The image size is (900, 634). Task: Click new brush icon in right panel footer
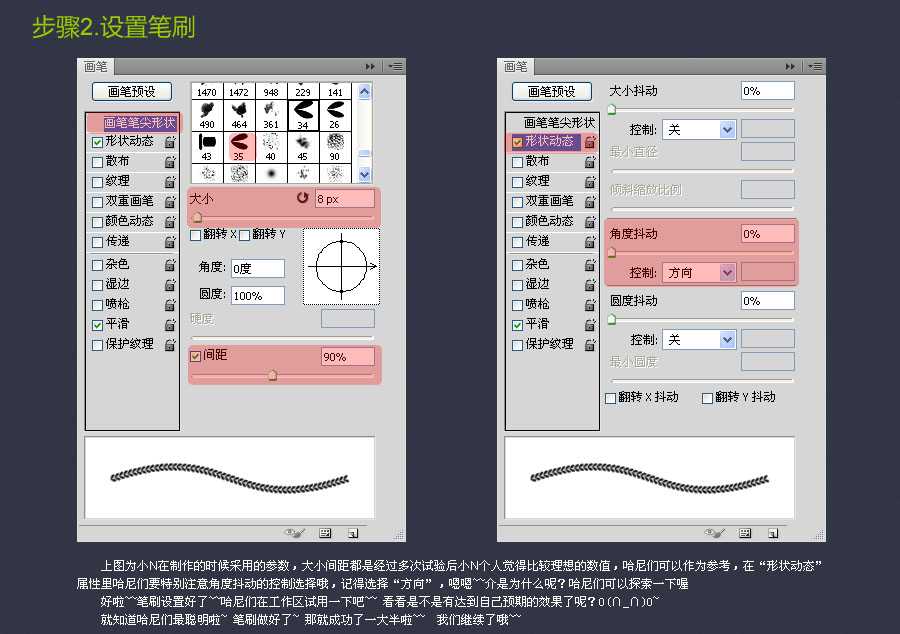(x=773, y=533)
